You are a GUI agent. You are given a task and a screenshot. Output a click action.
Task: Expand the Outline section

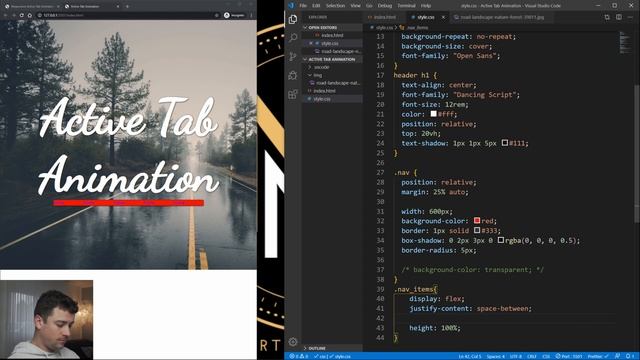tap(332, 348)
